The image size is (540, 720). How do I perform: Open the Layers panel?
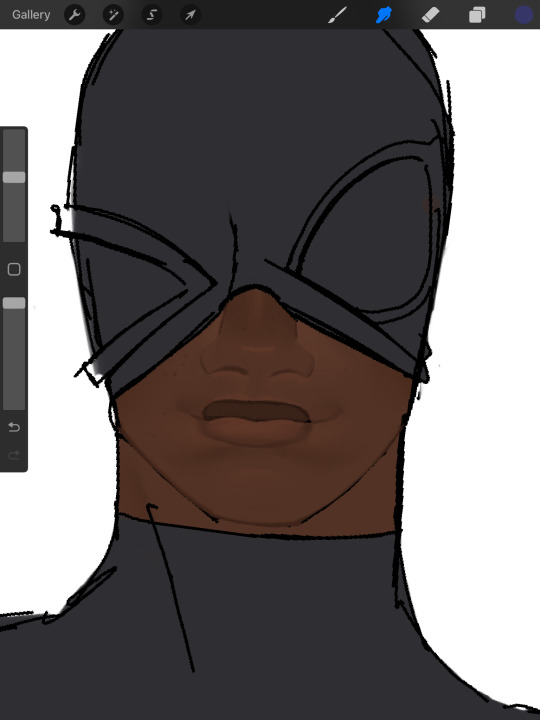477,15
